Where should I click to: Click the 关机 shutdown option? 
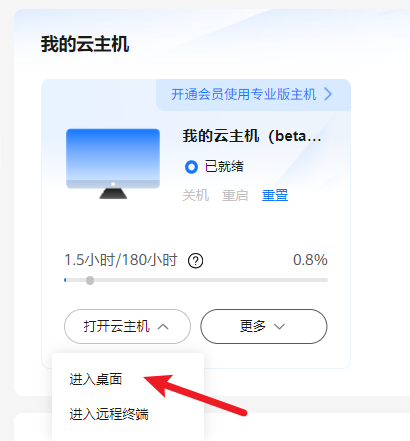196,195
